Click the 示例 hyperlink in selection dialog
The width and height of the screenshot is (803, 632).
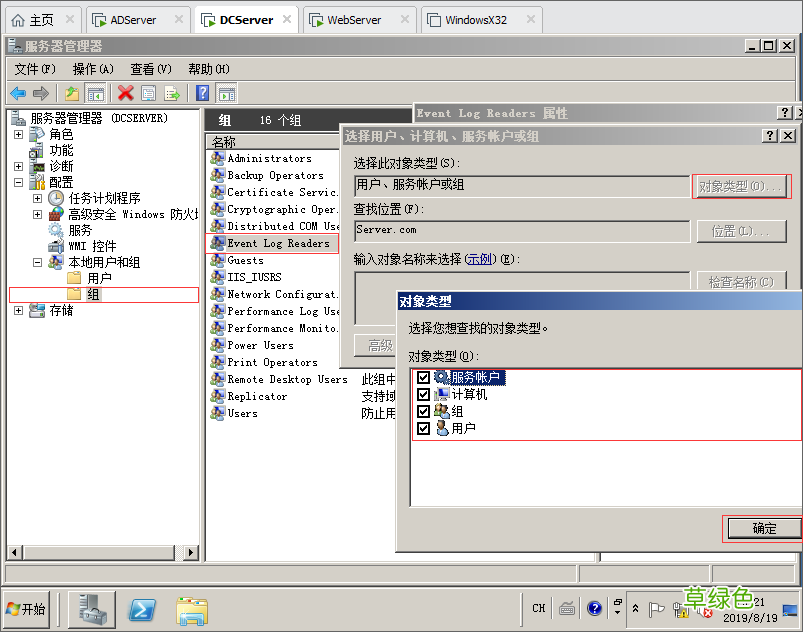coord(479,258)
